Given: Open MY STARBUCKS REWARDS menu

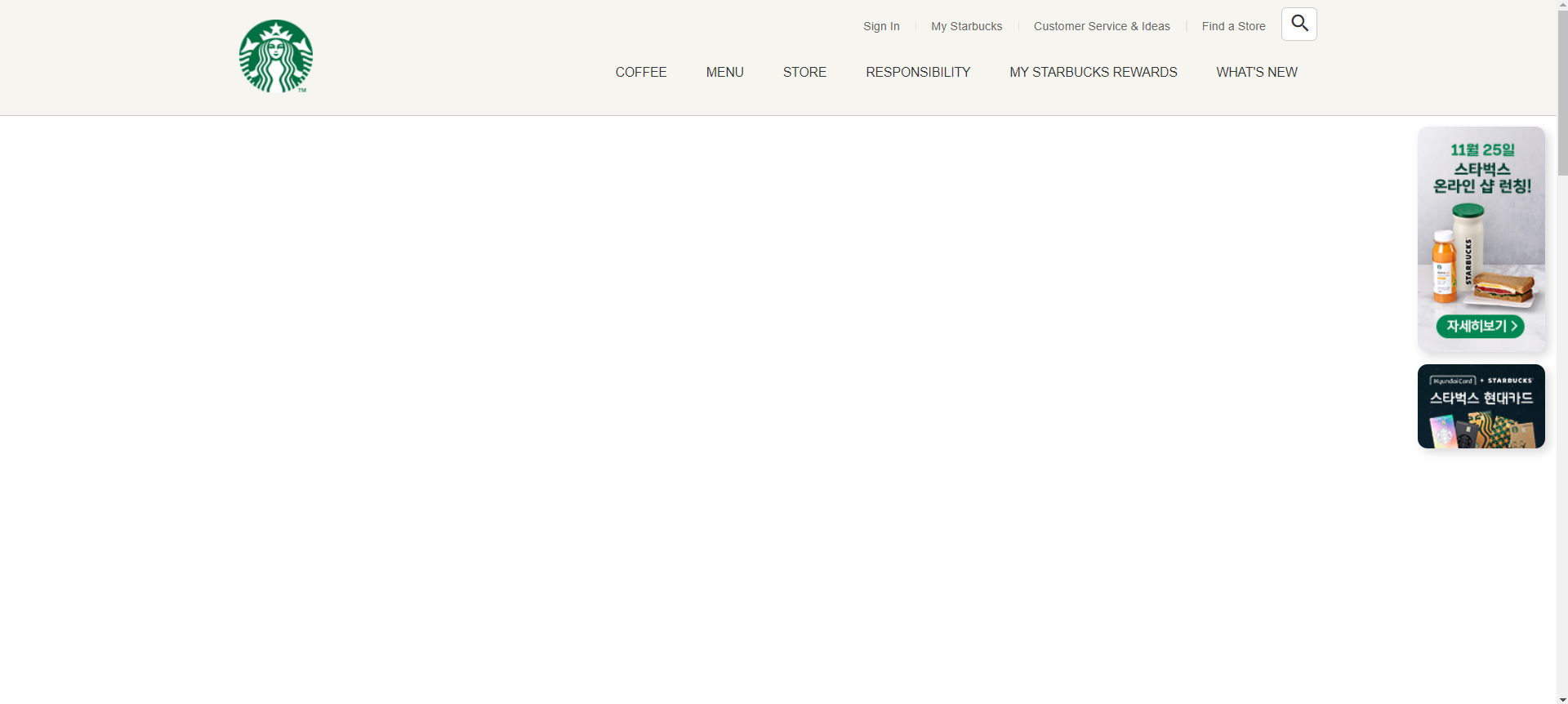Looking at the screenshot, I should pyautogui.click(x=1093, y=72).
